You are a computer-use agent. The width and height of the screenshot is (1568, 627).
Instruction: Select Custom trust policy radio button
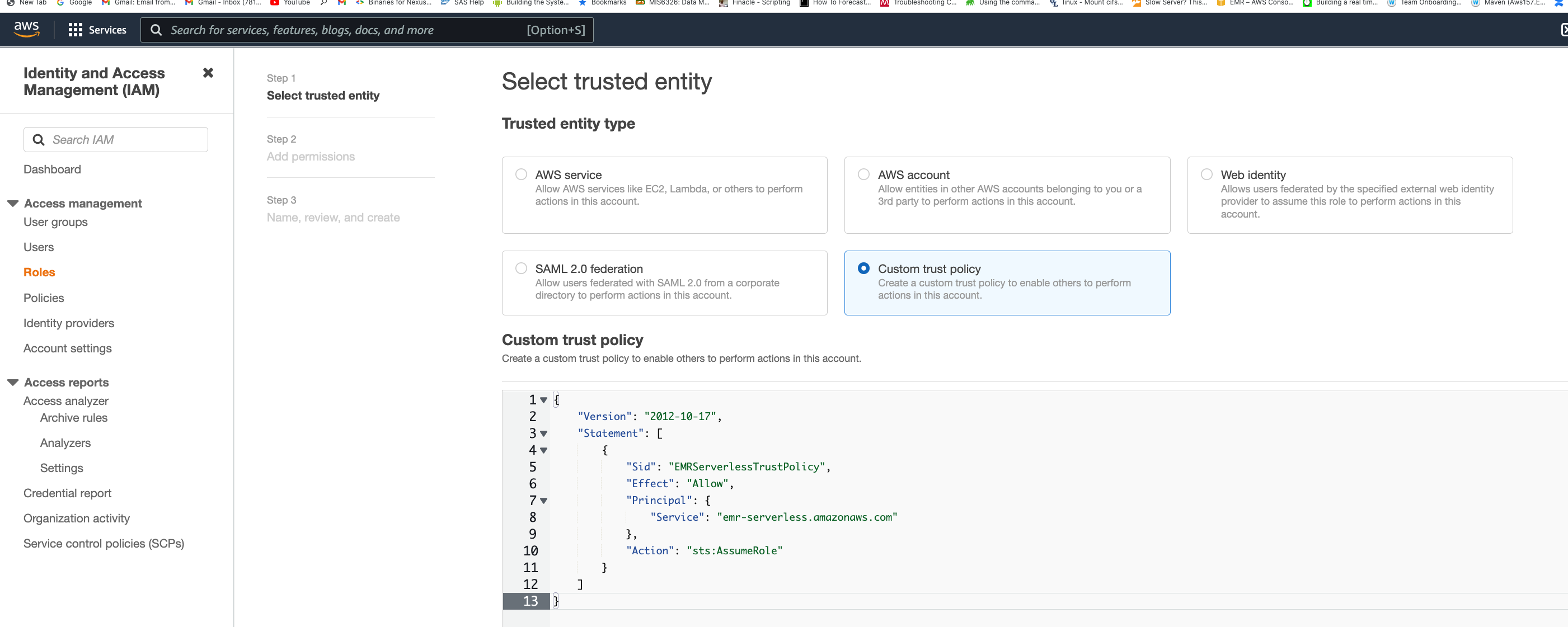point(863,269)
